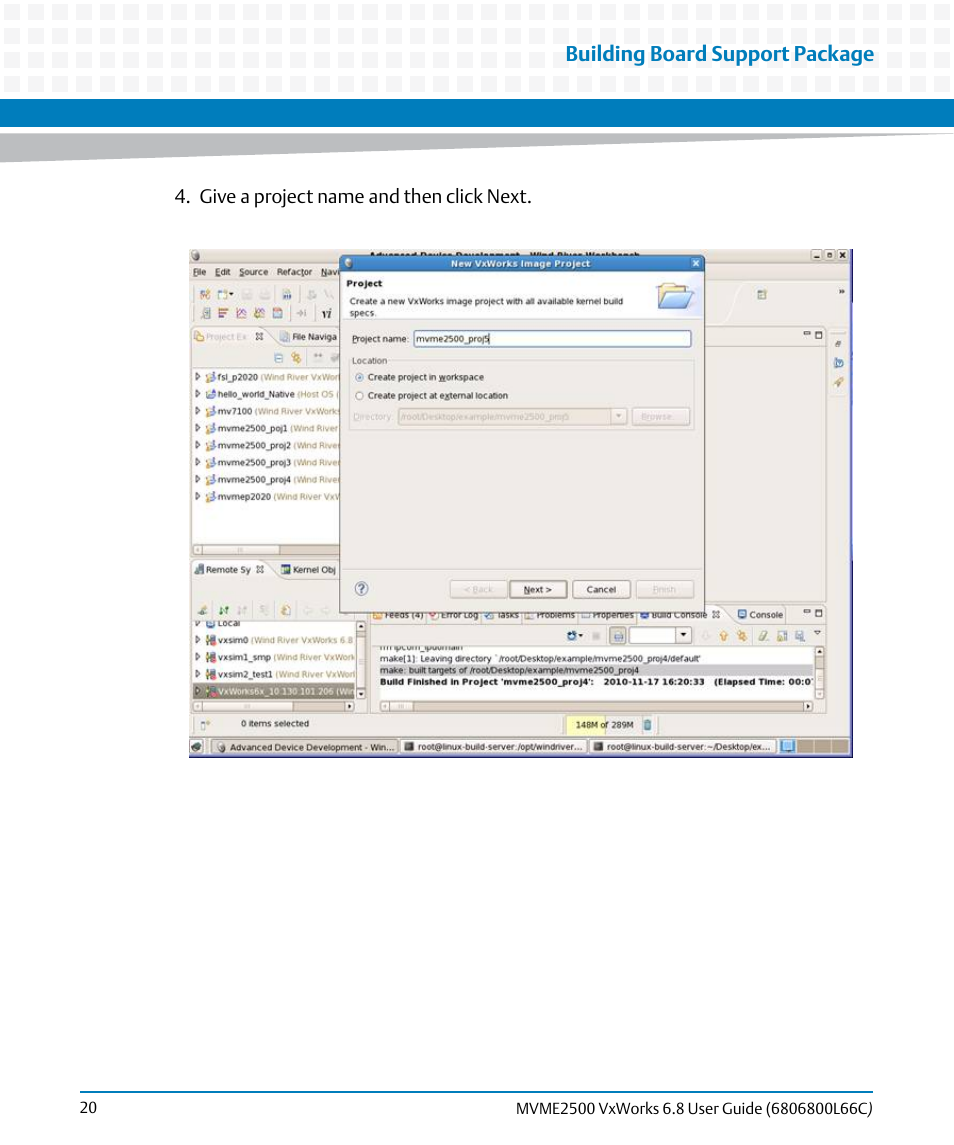Switch to the Console tab

[x=760, y=615]
